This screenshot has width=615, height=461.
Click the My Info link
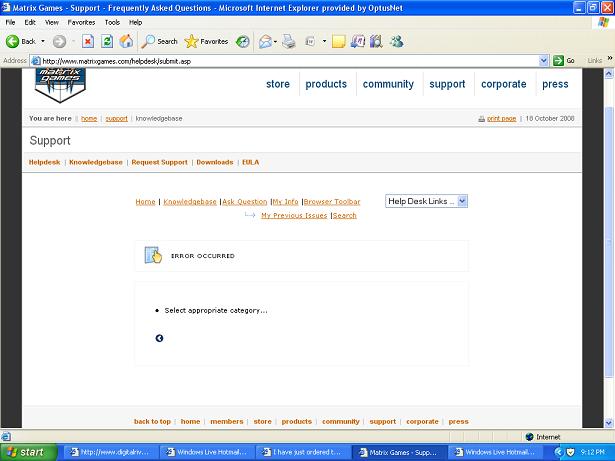286,202
